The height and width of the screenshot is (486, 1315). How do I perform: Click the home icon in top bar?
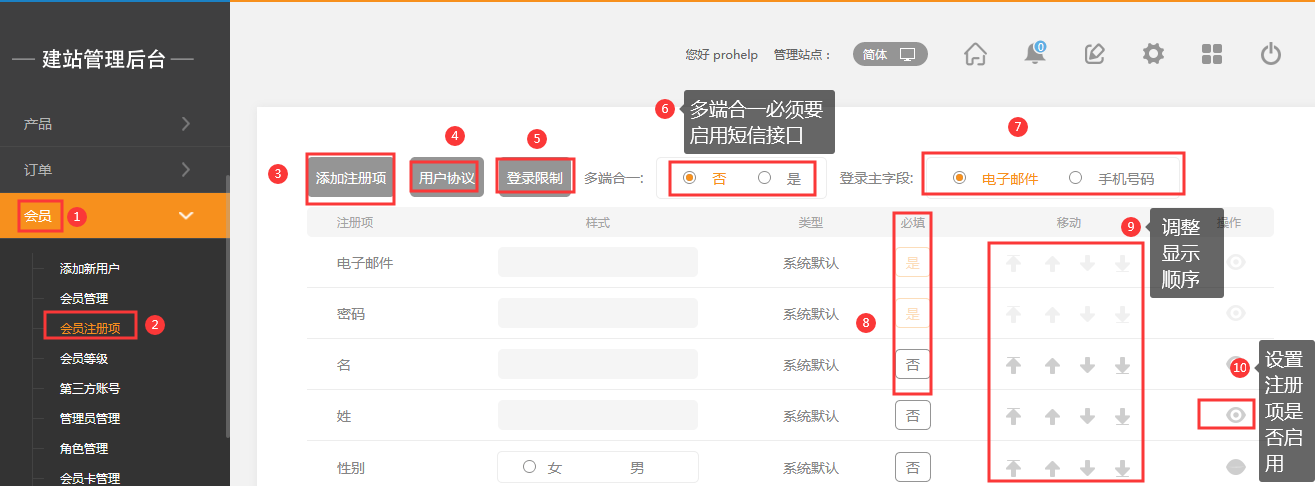975,54
